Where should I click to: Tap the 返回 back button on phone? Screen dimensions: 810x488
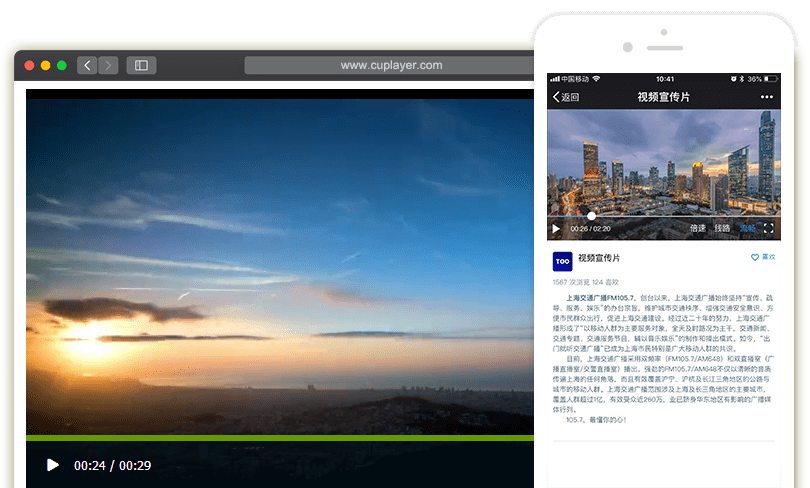pyautogui.click(x=566, y=97)
